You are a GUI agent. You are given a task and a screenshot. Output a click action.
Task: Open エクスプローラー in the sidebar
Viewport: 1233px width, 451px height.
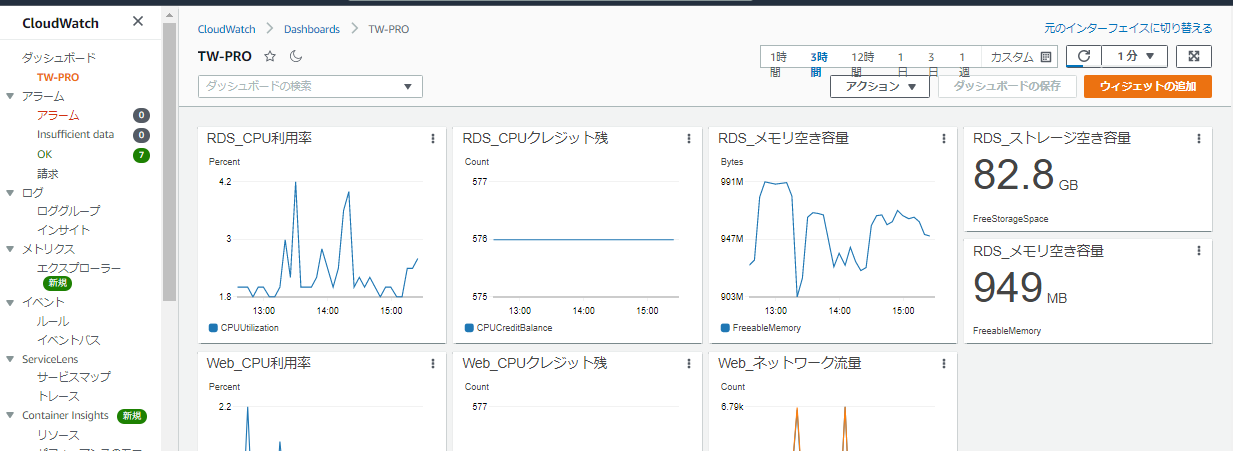point(79,268)
